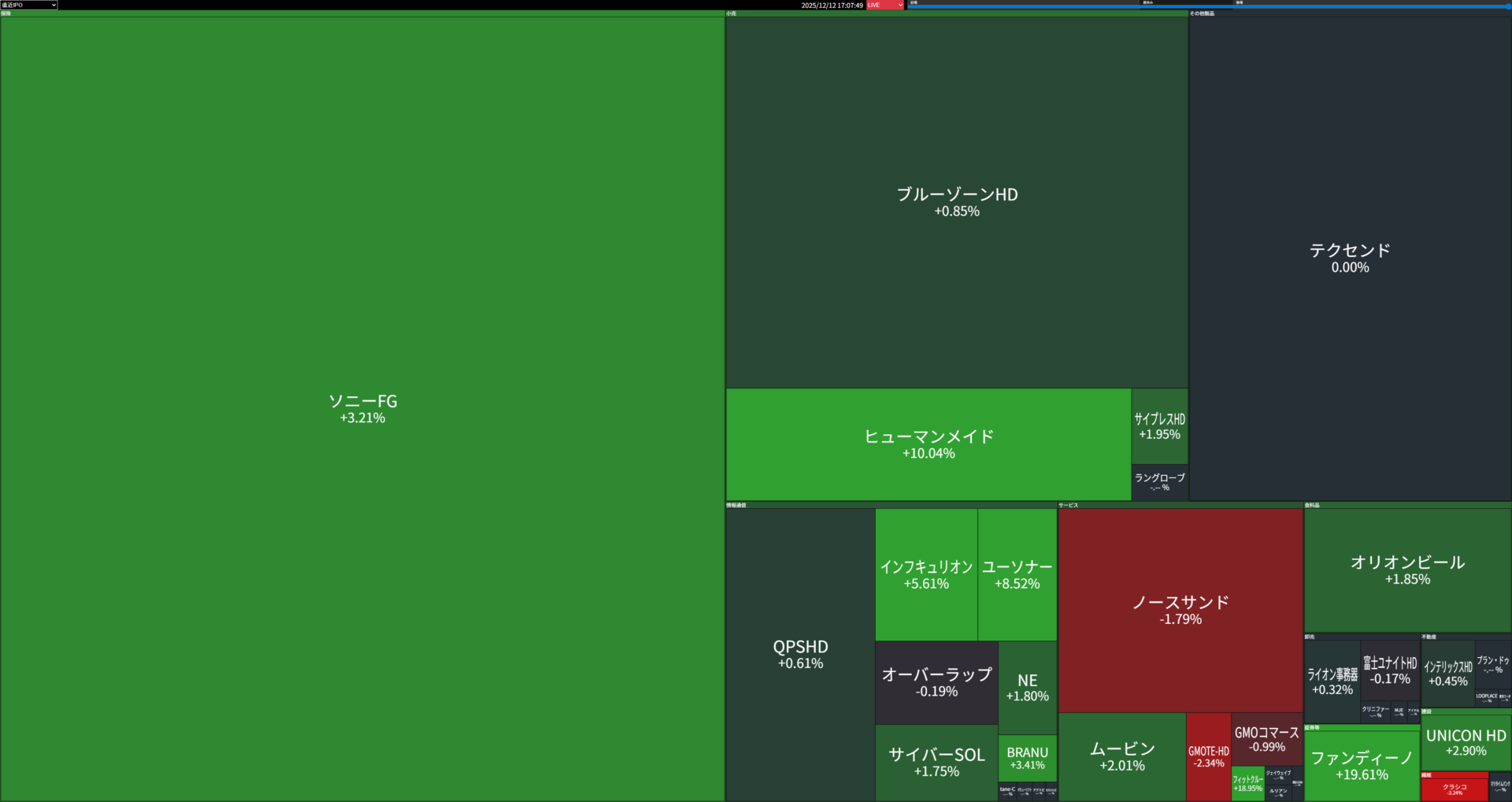Viewport: 1512px width, 802px height.
Task: Click the UNICON HD tile
Action: pyautogui.click(x=1466, y=742)
